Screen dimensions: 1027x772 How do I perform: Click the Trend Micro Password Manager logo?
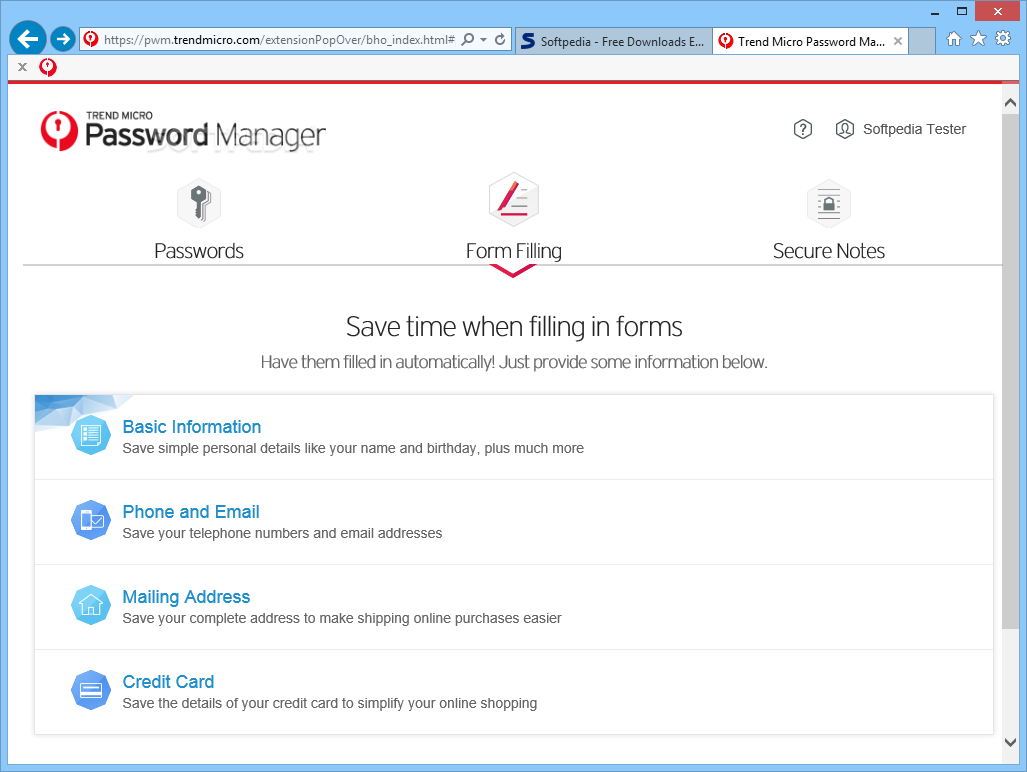pos(183,130)
